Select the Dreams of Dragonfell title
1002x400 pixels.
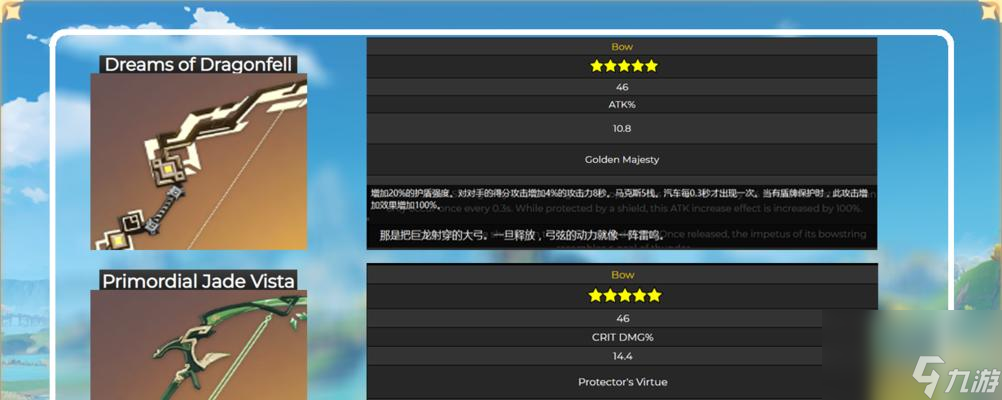click(x=198, y=65)
